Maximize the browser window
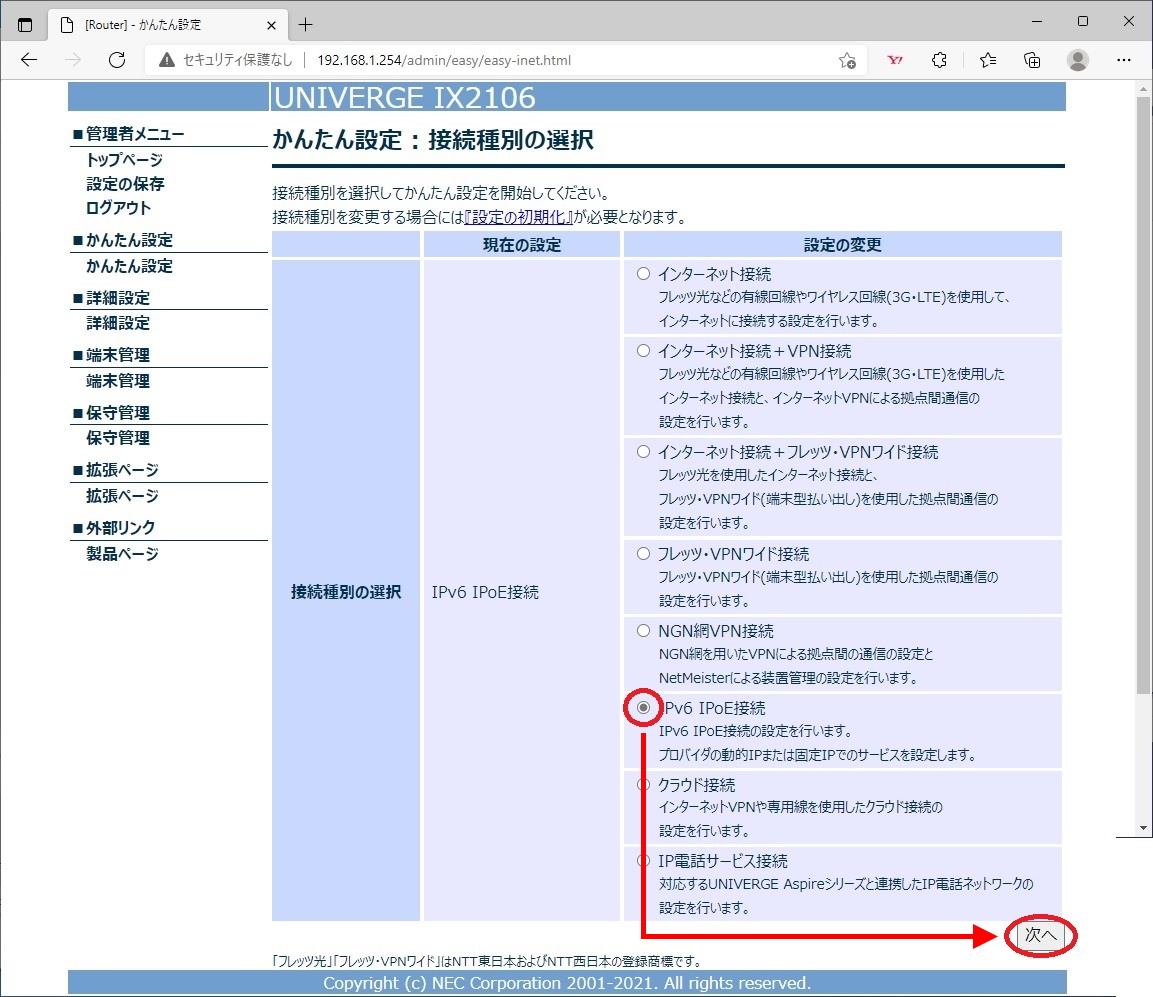Image resolution: width=1153 pixels, height=997 pixels. (1082, 21)
